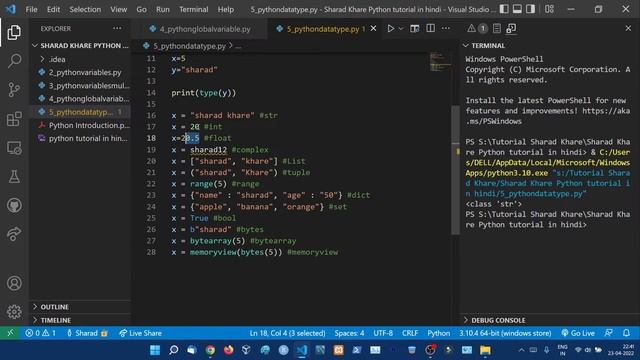
Task: Open the Explorer view in activity bar
Action: (14, 32)
